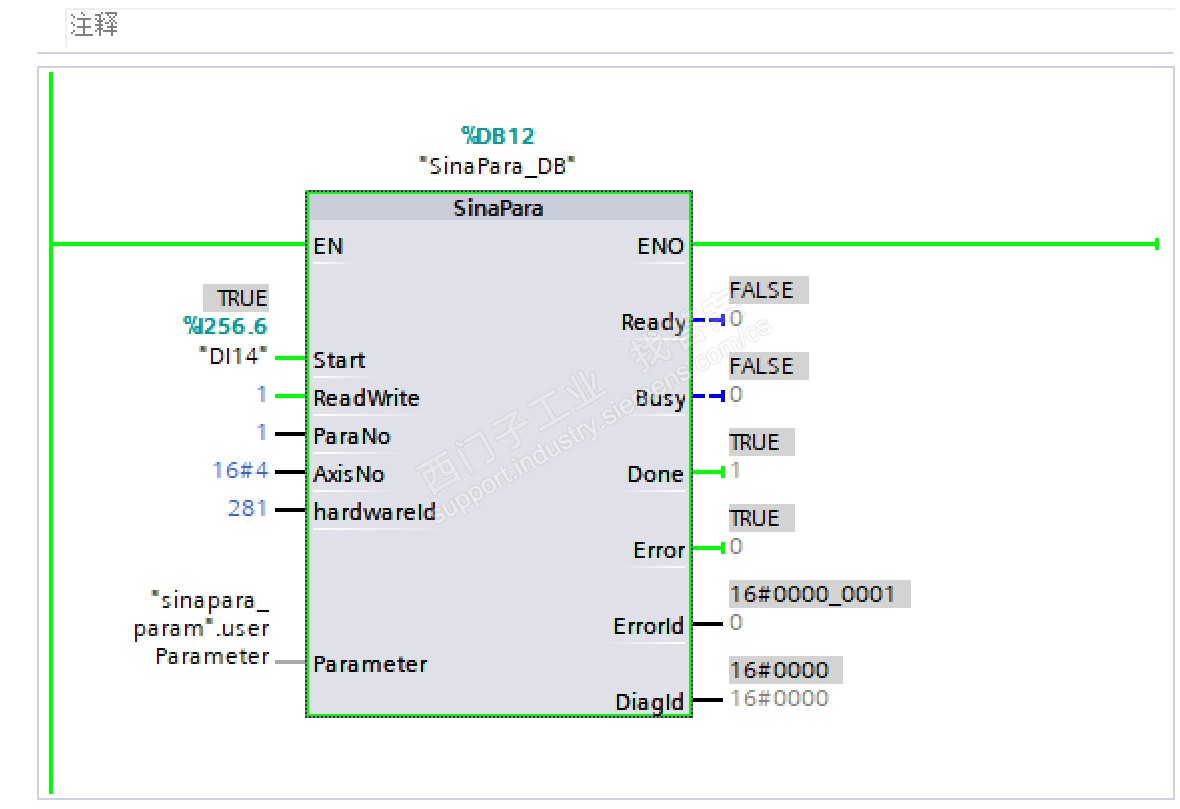Image resolution: width=1180 pixels, height=809 pixels.
Task: Click the Done output pin label
Action: [x=655, y=474]
